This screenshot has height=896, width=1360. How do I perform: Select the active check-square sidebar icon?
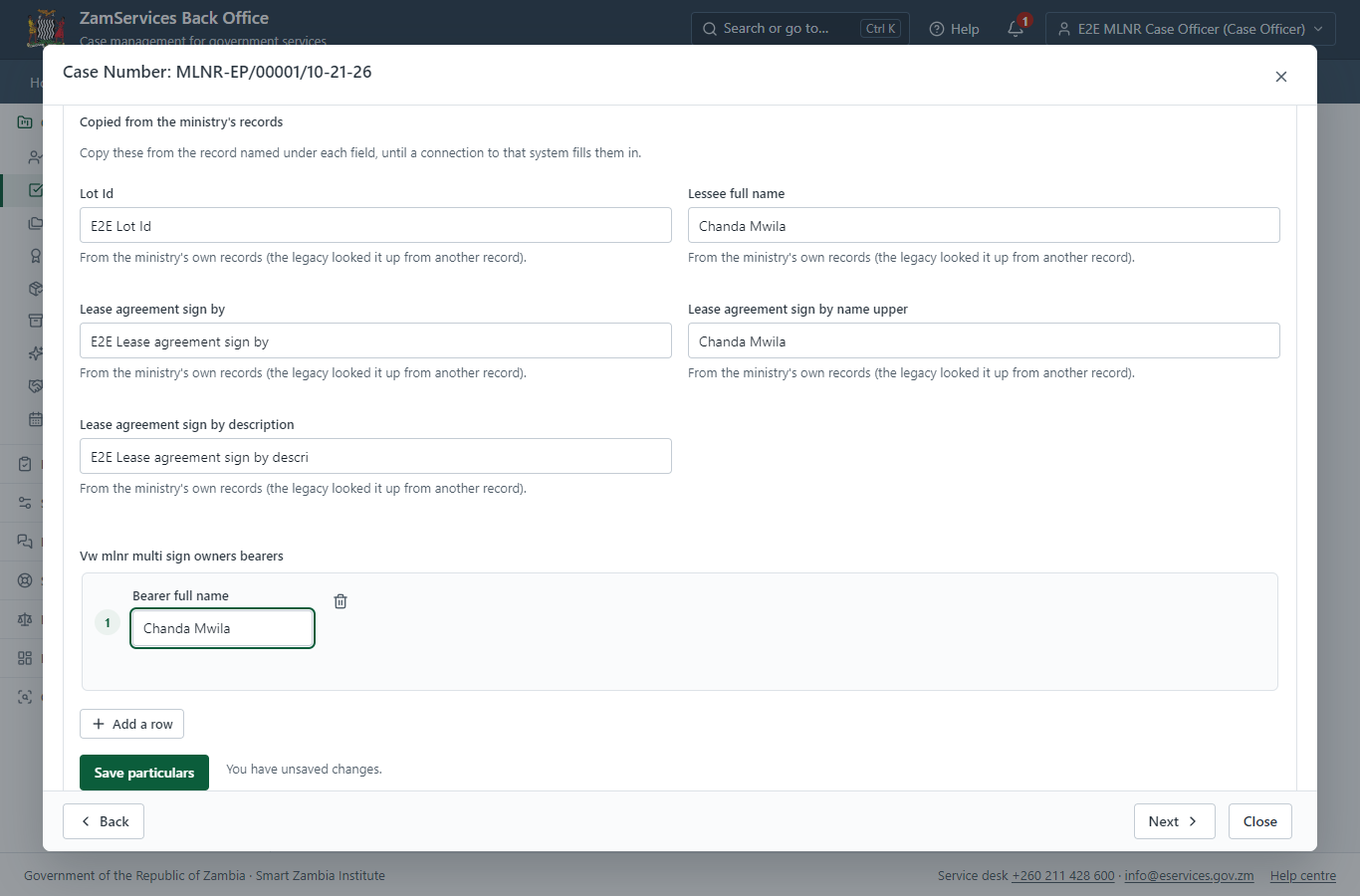tap(35, 190)
